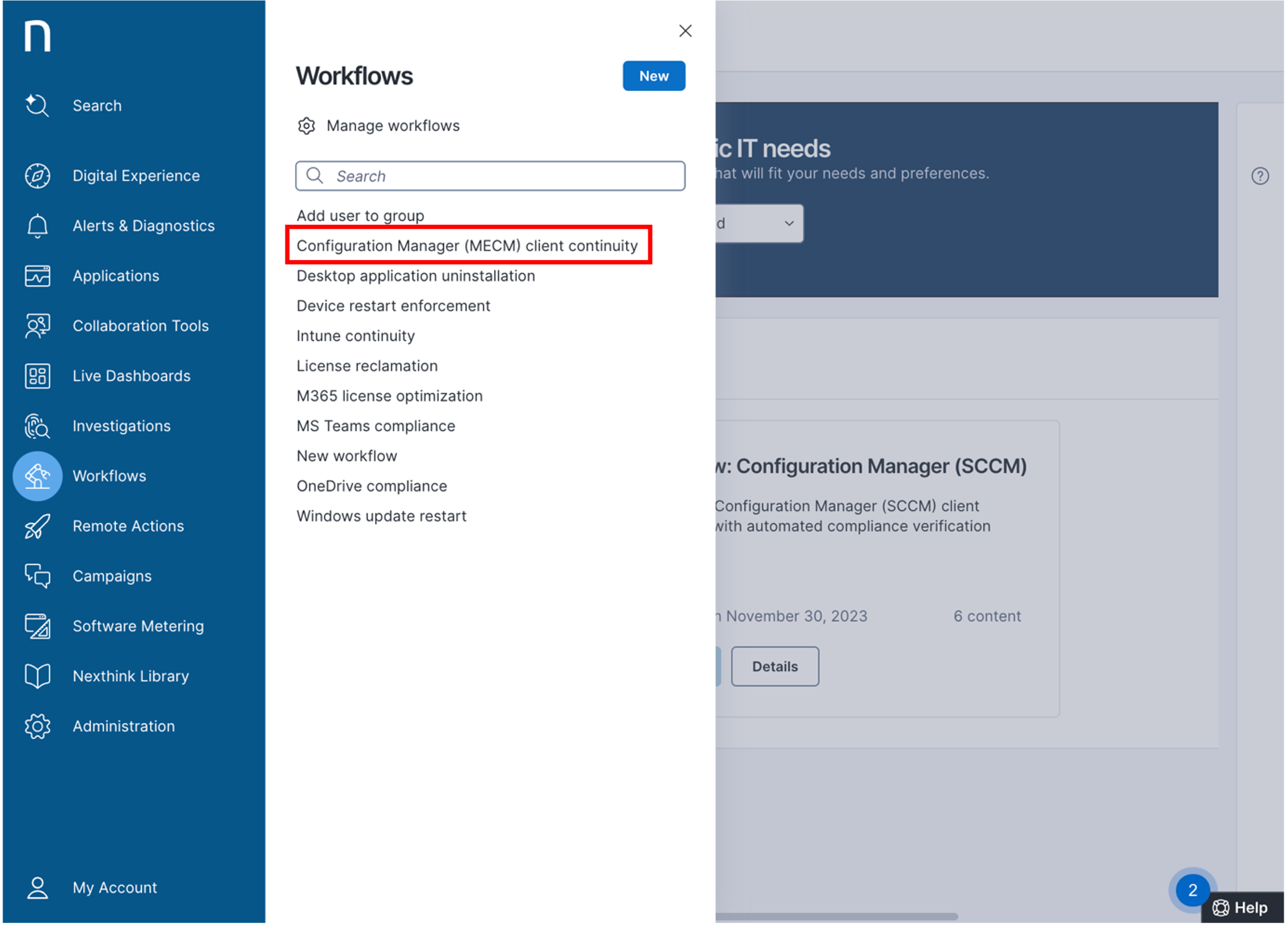Open Alerts & Diagnostics from the sidebar
Screen dimensions: 1288x928
(x=143, y=225)
